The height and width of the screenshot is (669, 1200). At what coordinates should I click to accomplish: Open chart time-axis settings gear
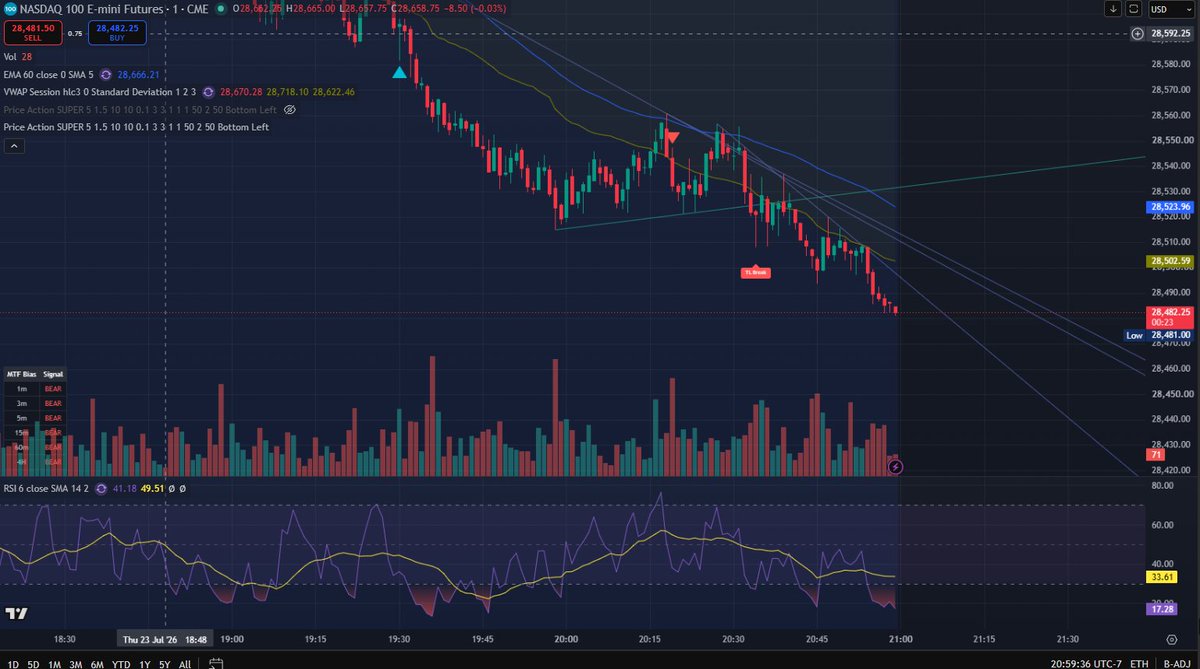(x=1171, y=639)
